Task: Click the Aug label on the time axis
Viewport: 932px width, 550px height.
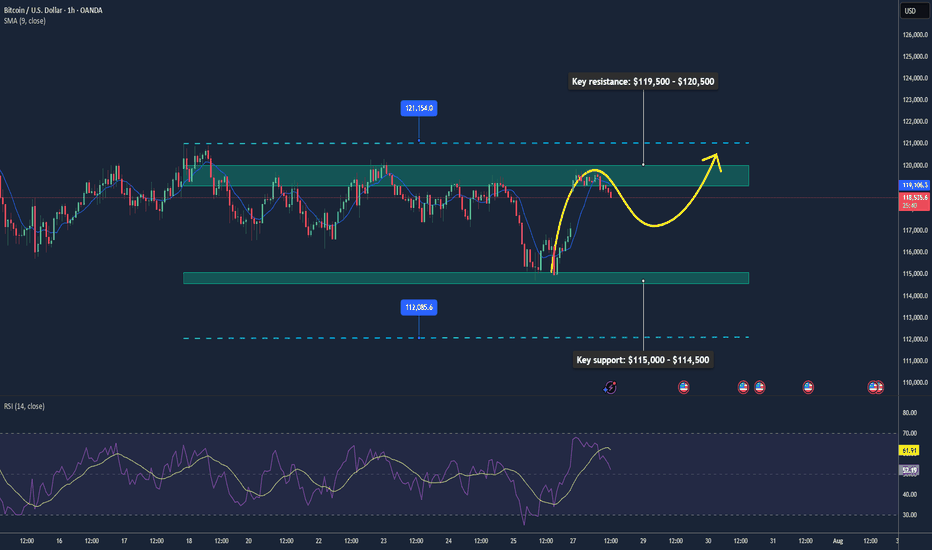Action: pyautogui.click(x=837, y=541)
